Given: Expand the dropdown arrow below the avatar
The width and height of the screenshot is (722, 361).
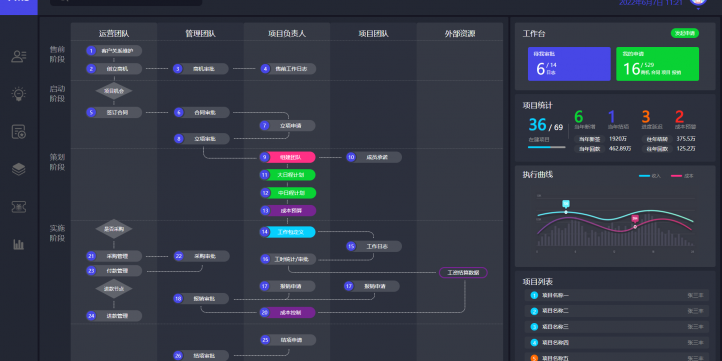Looking at the screenshot, I should coord(699,8).
